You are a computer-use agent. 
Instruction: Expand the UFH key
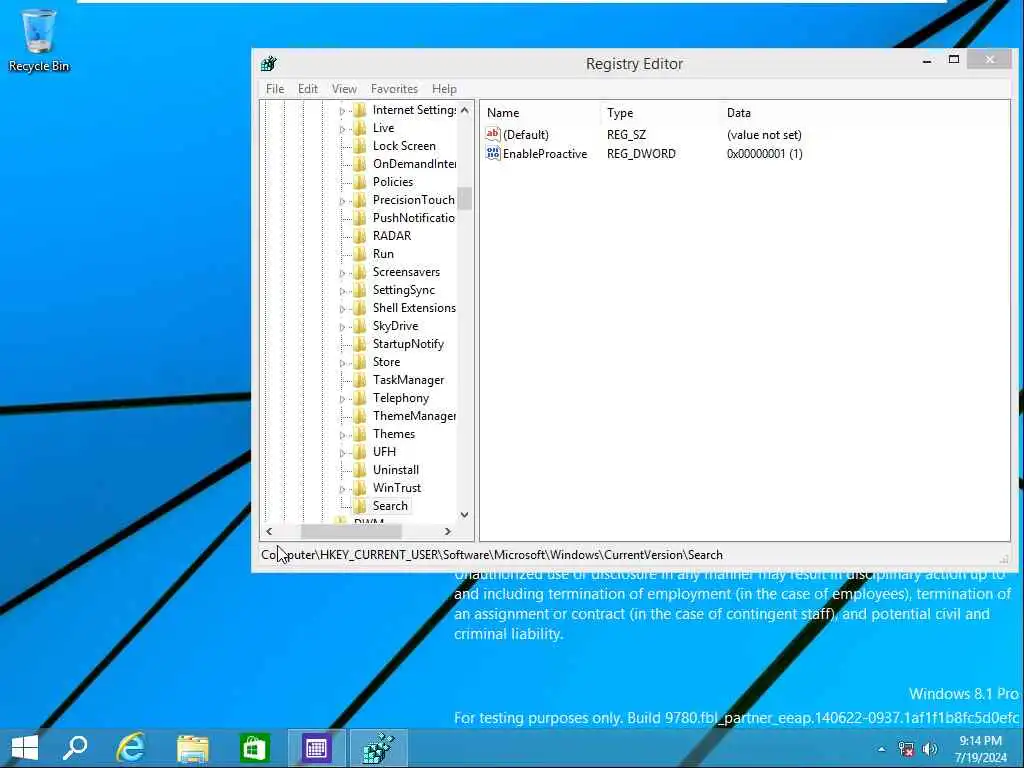tap(342, 453)
